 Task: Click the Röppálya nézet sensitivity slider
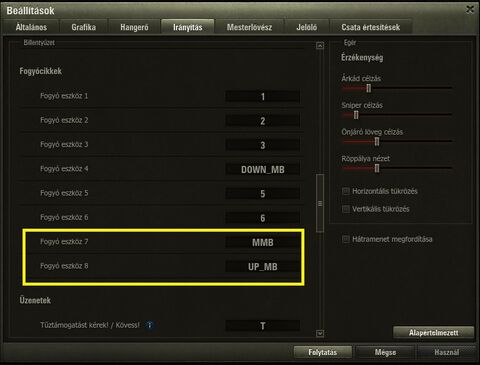click(x=397, y=168)
